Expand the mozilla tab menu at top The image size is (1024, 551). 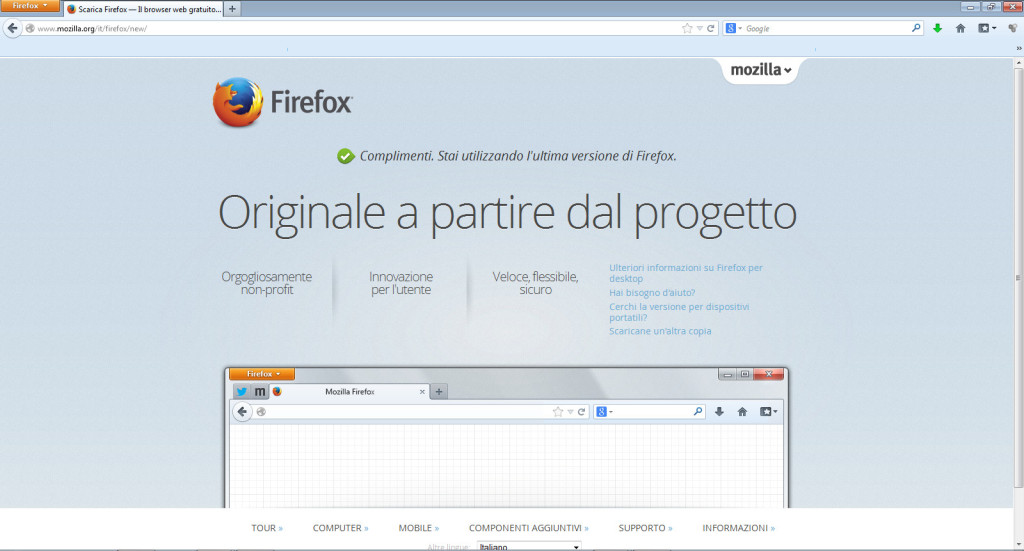[760, 70]
